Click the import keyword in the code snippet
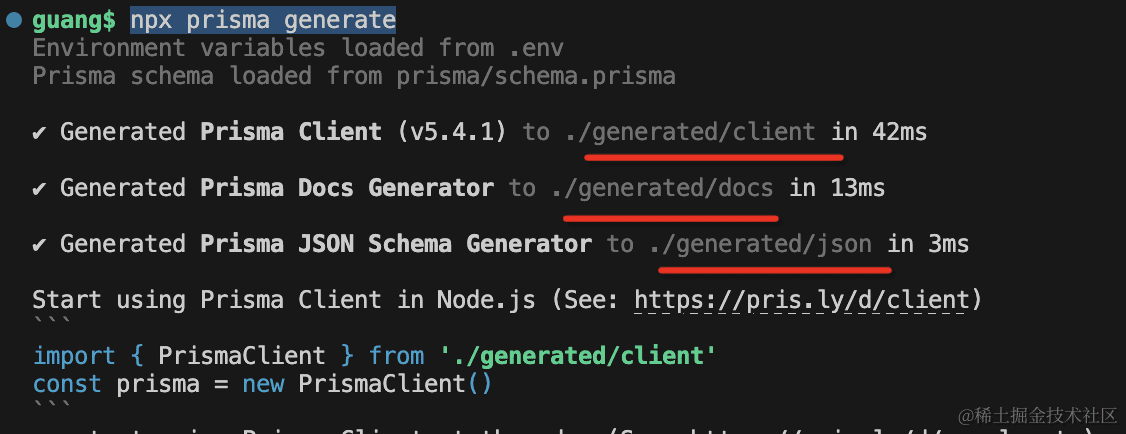 [x=74, y=355]
